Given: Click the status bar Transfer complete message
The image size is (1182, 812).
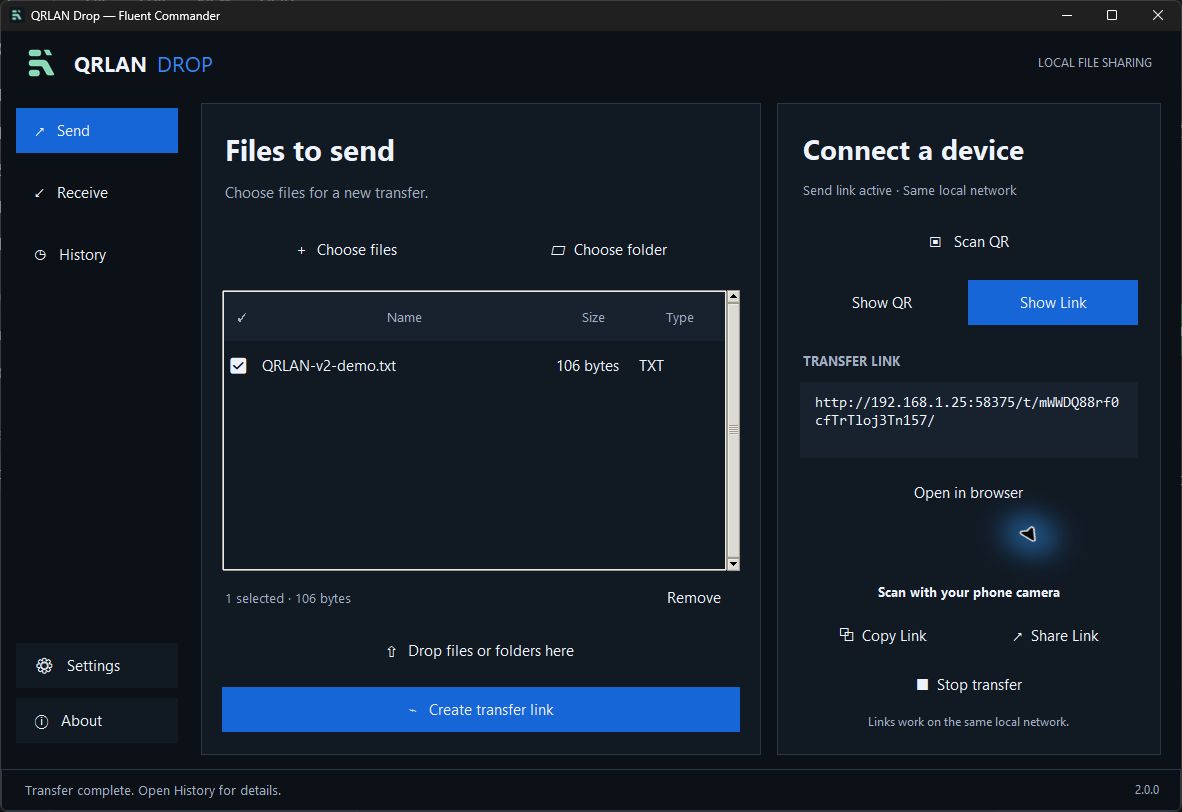Looking at the screenshot, I should pos(153,790).
